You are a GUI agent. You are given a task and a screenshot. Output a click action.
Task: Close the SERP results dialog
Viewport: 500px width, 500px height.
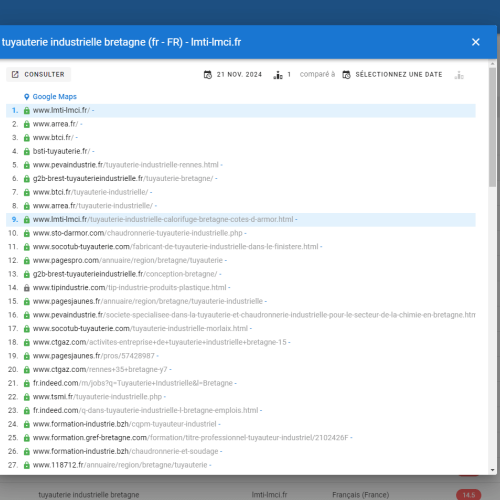pos(475,42)
